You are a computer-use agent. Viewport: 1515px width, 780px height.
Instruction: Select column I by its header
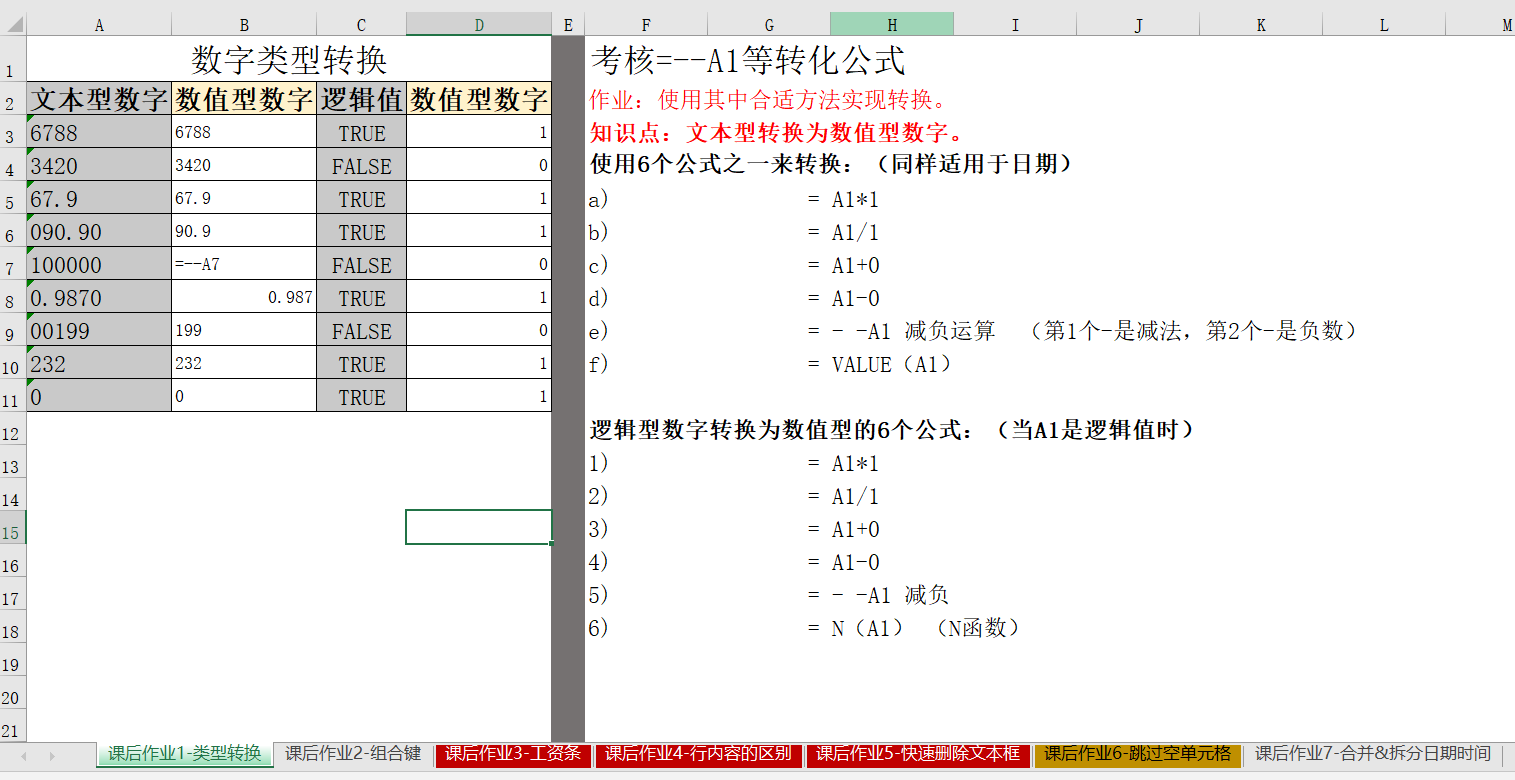tap(1015, 25)
